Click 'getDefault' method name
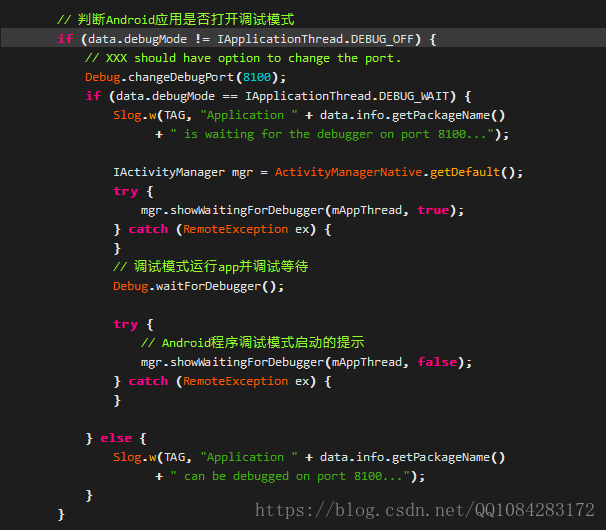 (465, 172)
